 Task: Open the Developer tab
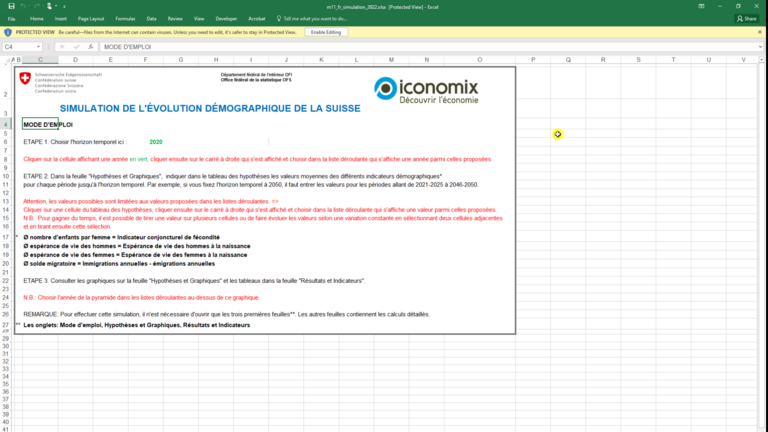[x=226, y=19]
